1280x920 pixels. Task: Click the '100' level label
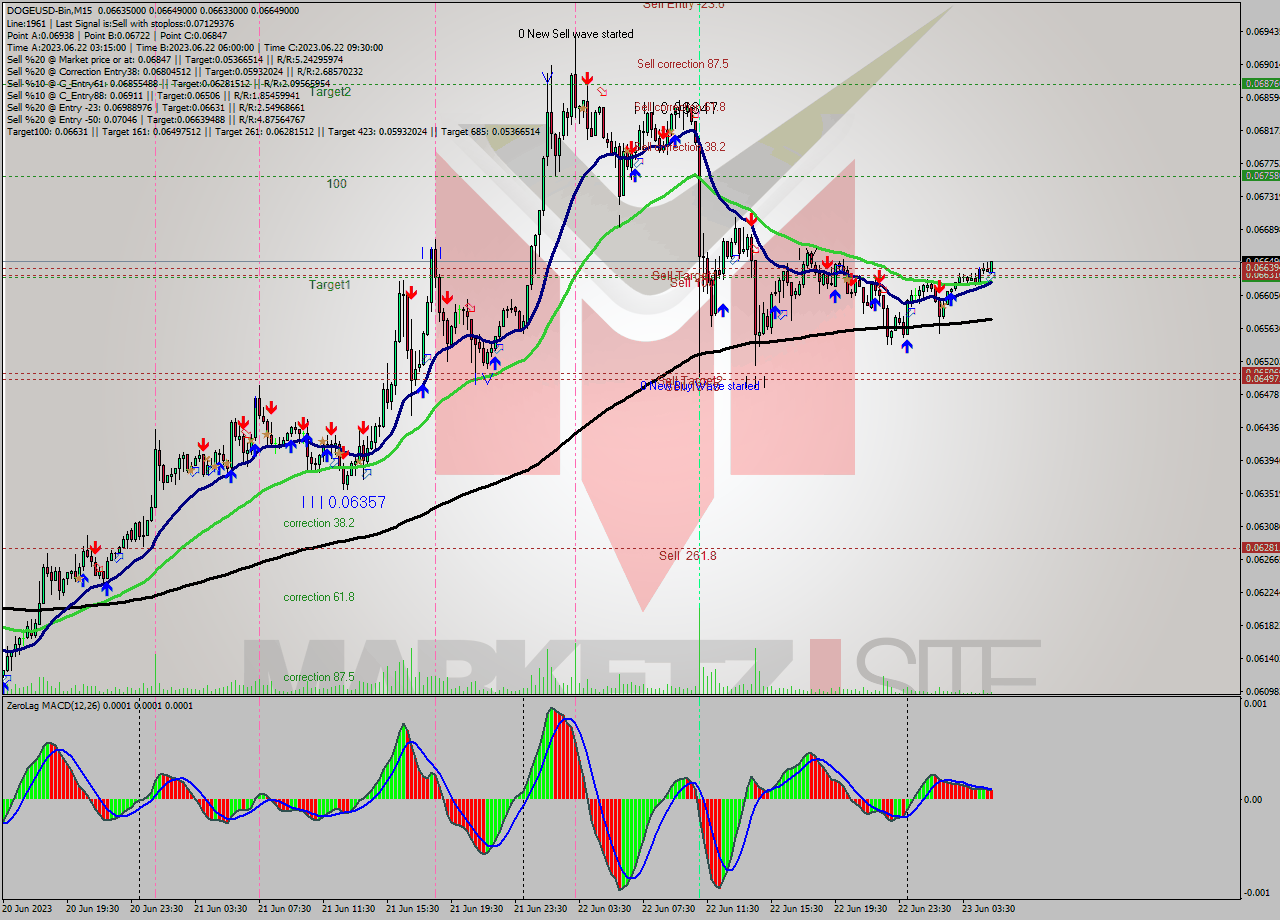(337, 184)
